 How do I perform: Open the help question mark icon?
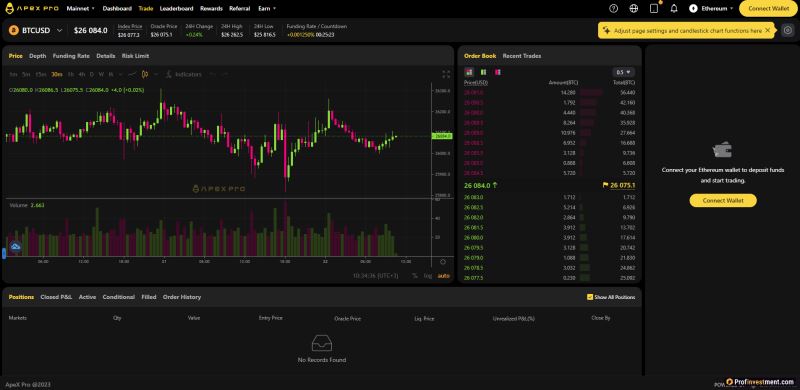click(614, 8)
